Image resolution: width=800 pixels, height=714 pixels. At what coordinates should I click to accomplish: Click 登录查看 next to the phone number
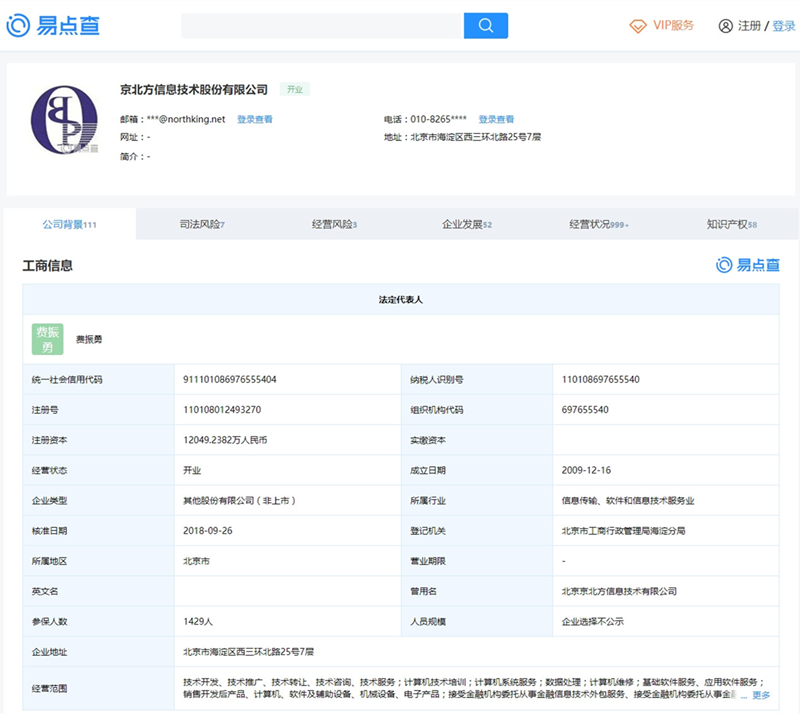[x=495, y=118]
